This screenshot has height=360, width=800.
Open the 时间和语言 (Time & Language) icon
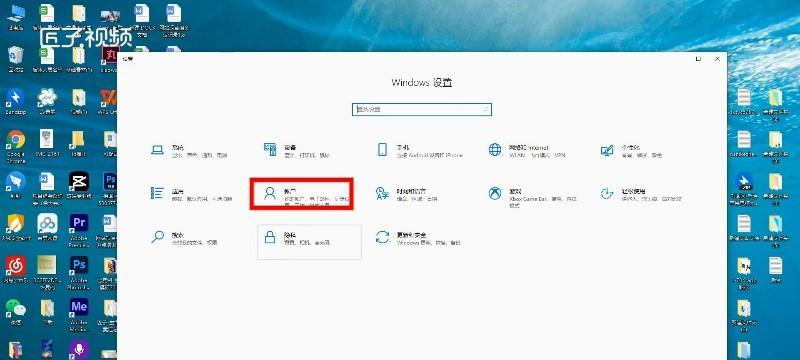point(382,193)
